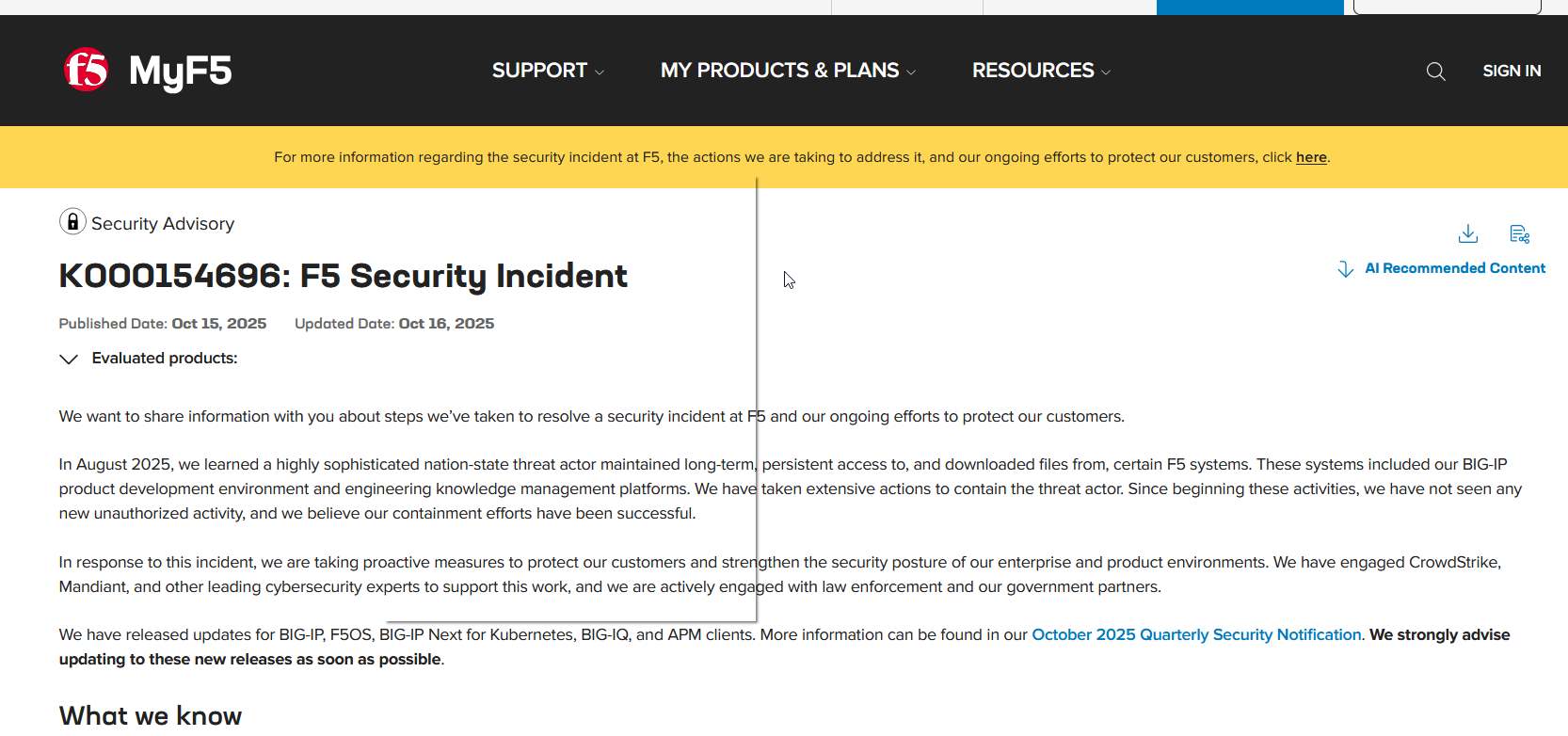Click the Evaluated products label
This screenshot has height=736, width=1568.
click(165, 359)
